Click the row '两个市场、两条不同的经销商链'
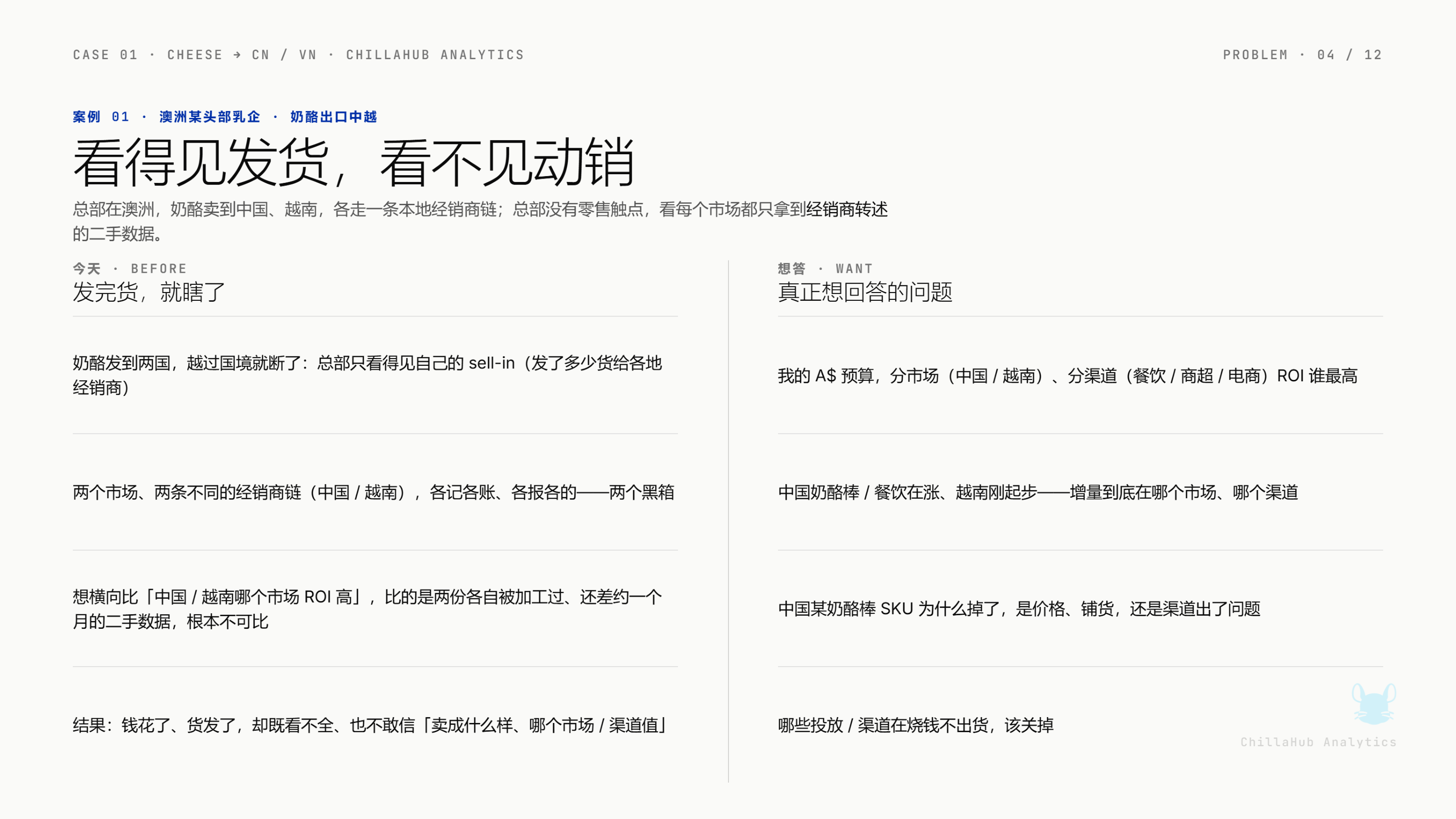 (x=375, y=492)
